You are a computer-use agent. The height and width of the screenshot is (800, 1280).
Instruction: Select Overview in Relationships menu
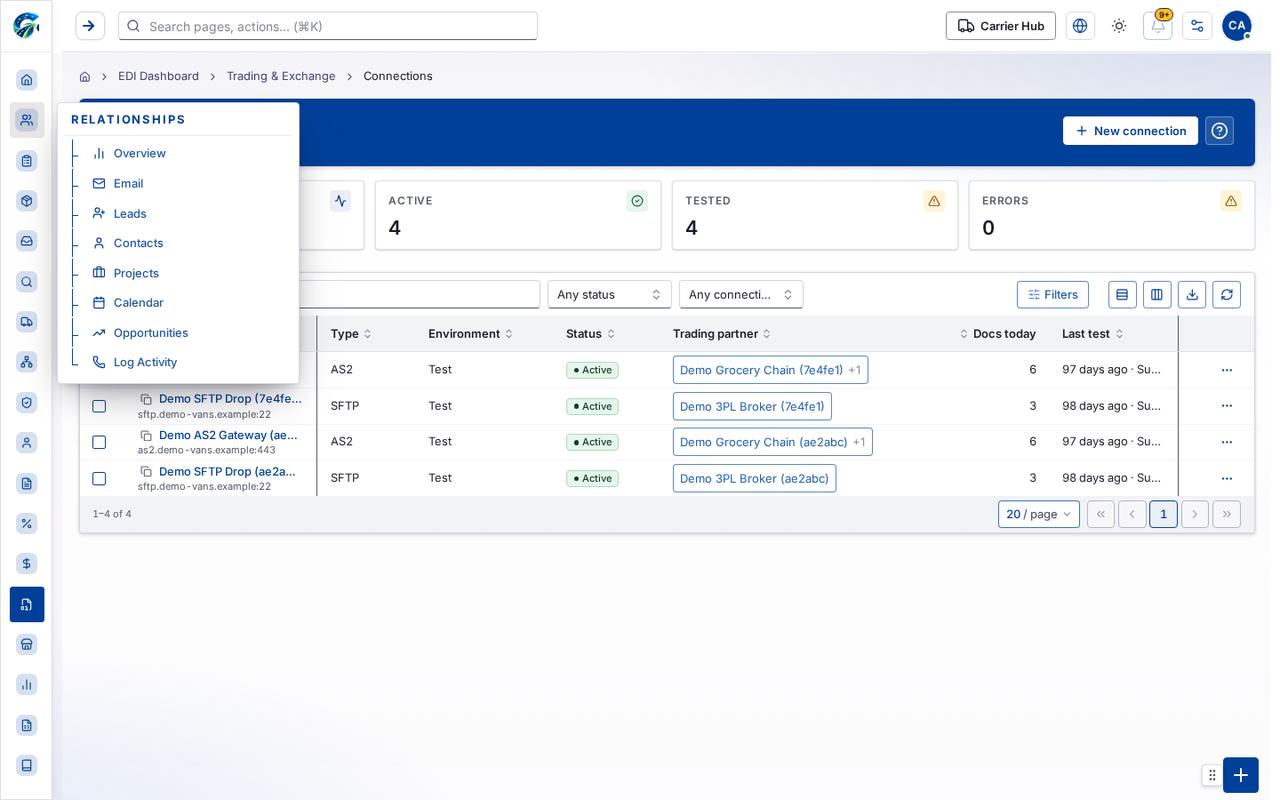tap(140, 153)
